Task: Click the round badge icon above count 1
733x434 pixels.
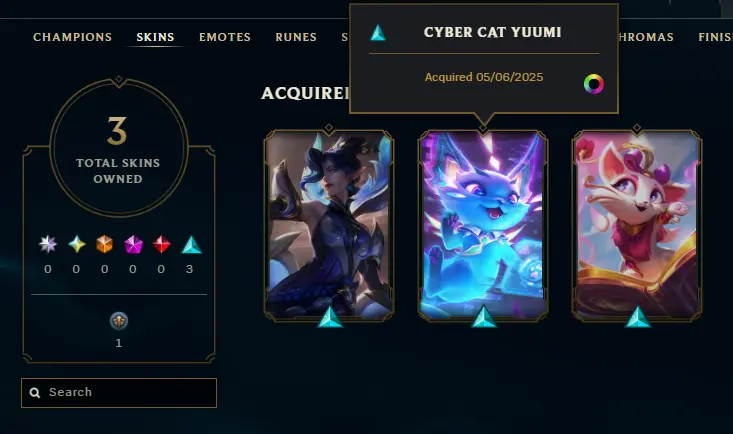Action: pyautogui.click(x=119, y=321)
